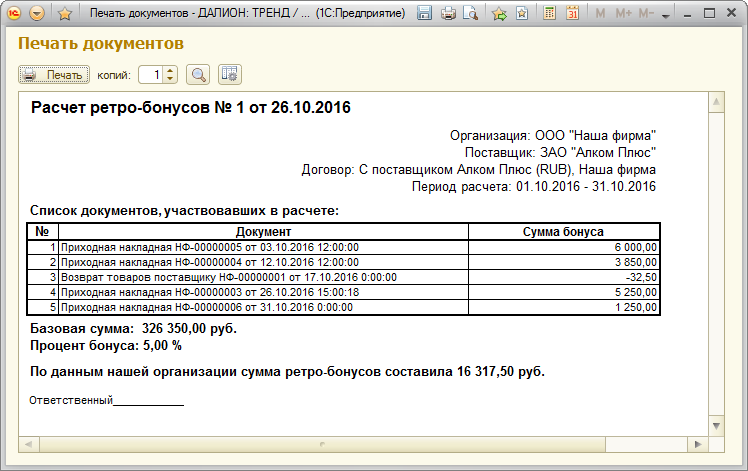Screen dimensions: 748x471
Task: Open the history star-page icon
Action: click(x=522, y=13)
